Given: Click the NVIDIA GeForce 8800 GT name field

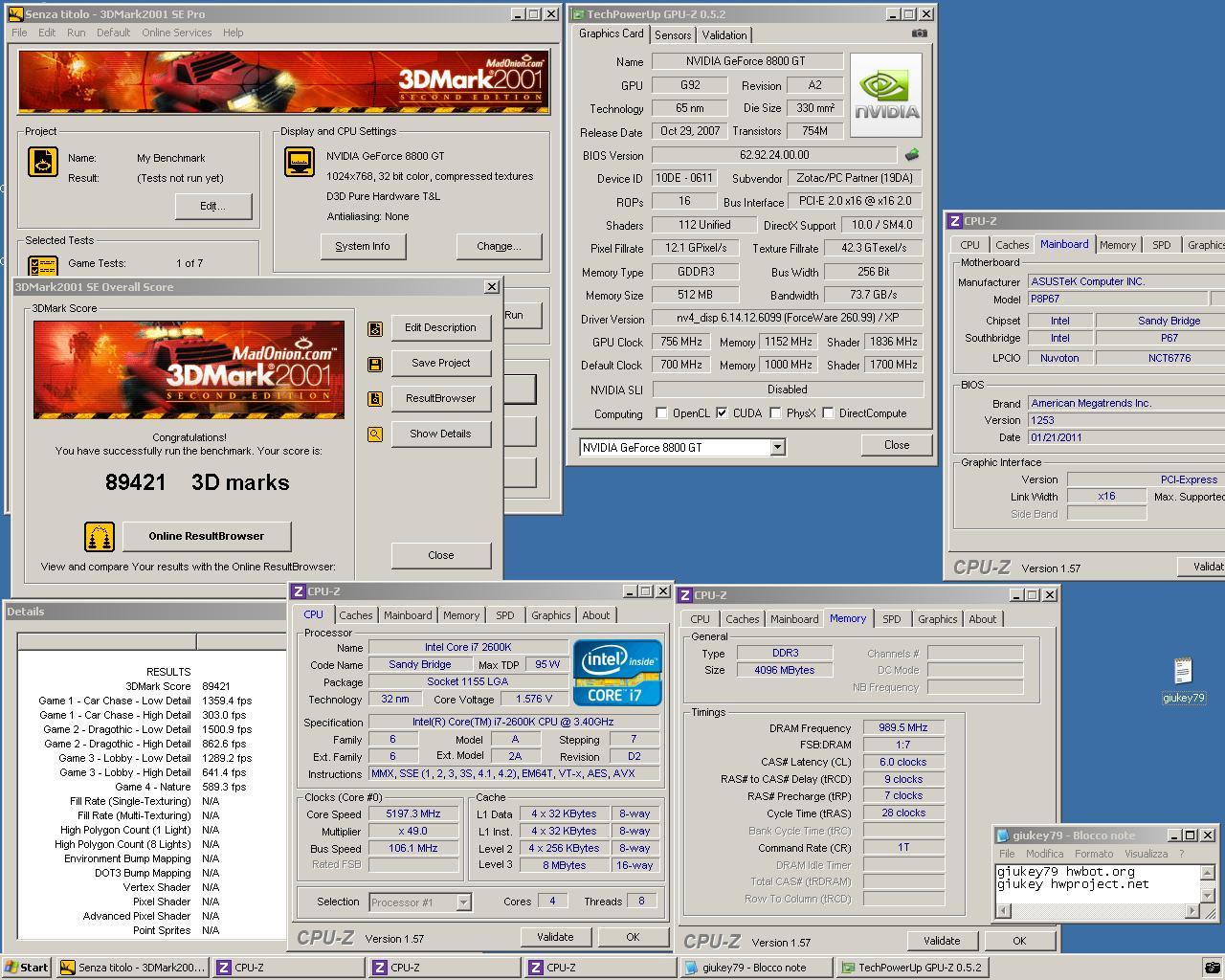Looking at the screenshot, I should 746,61.
